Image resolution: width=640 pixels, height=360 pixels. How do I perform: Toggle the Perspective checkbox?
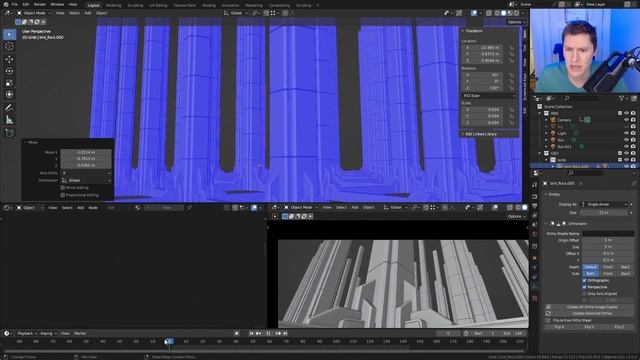584,287
